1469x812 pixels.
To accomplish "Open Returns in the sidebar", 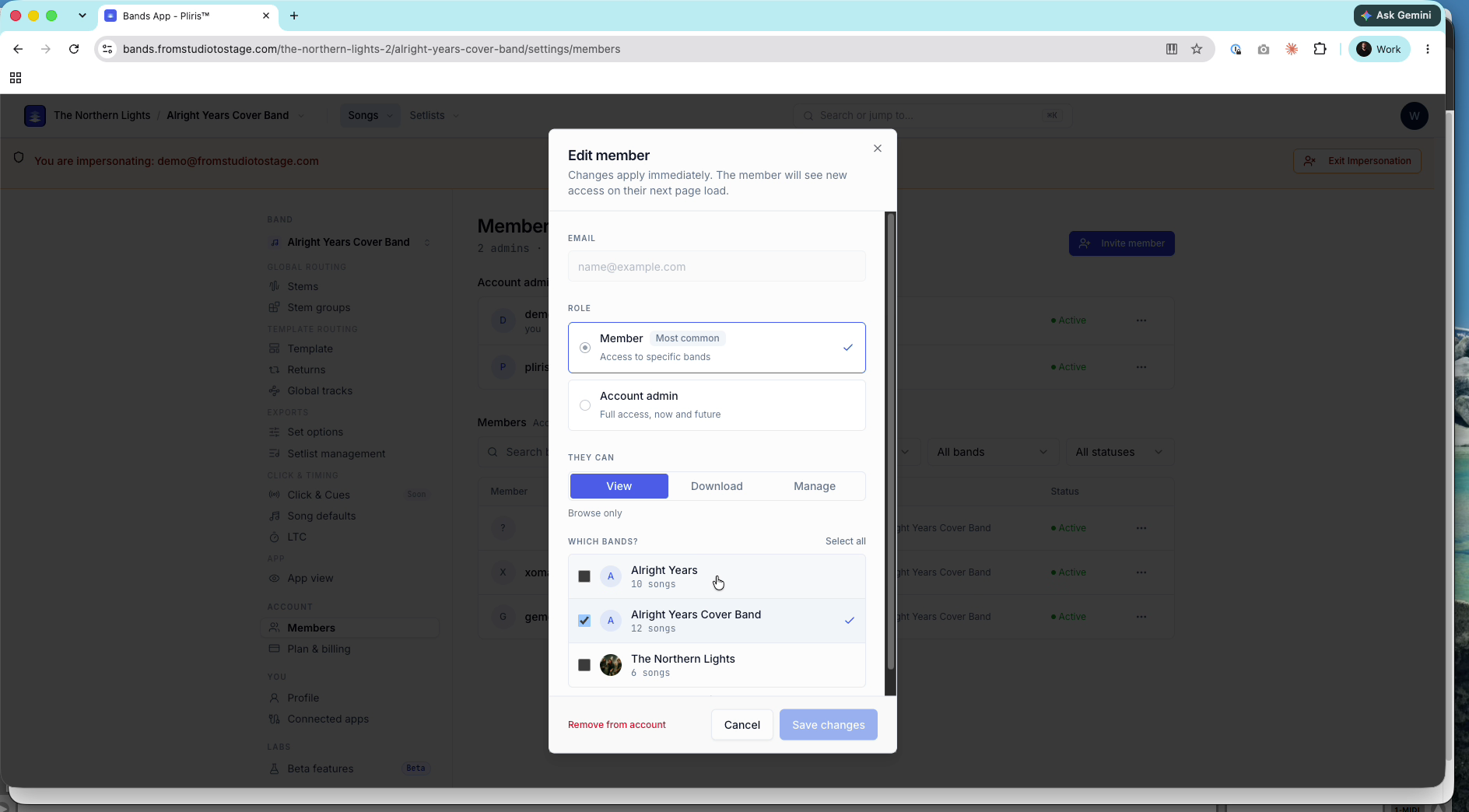I will pyautogui.click(x=307, y=369).
